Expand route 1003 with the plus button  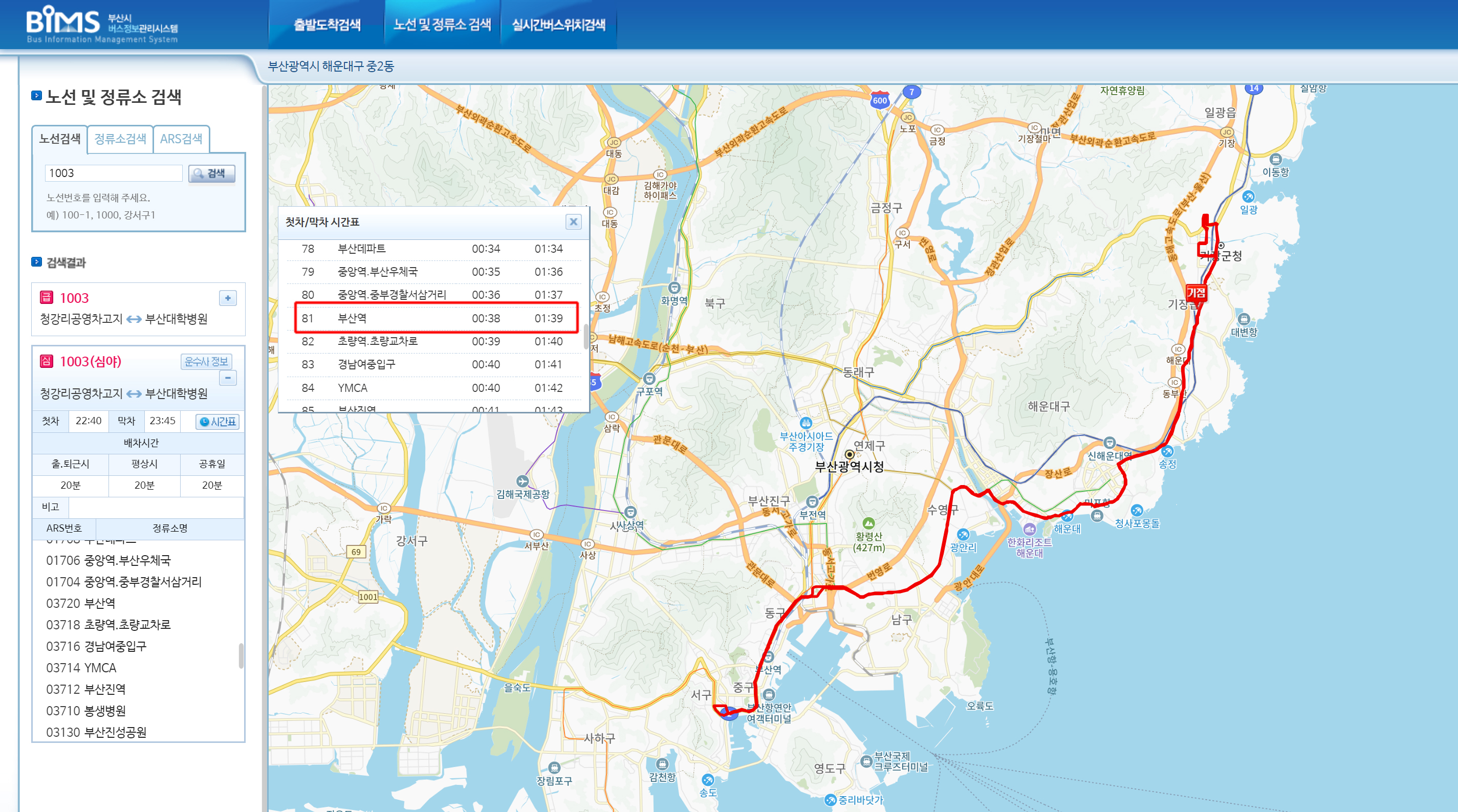coord(228,298)
